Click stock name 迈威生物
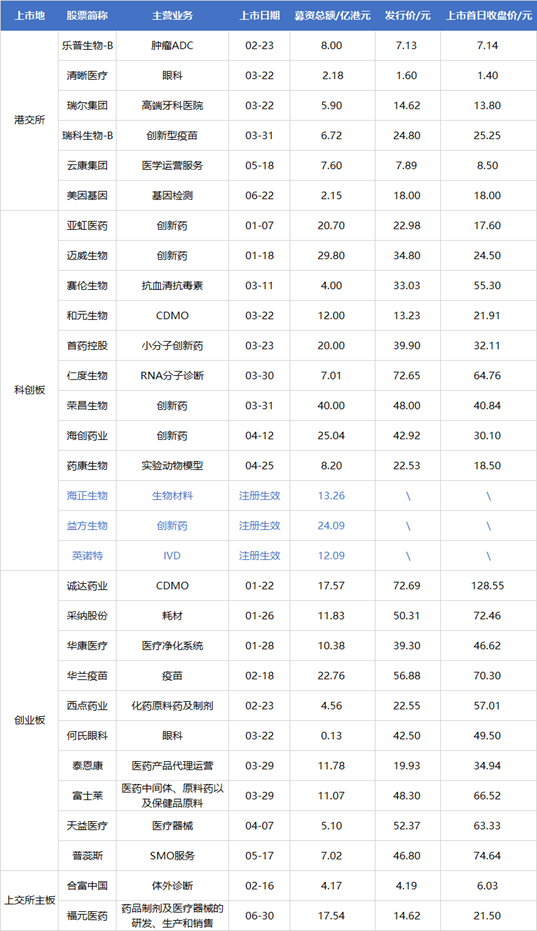Viewport: 537px width, 931px height. (x=87, y=256)
